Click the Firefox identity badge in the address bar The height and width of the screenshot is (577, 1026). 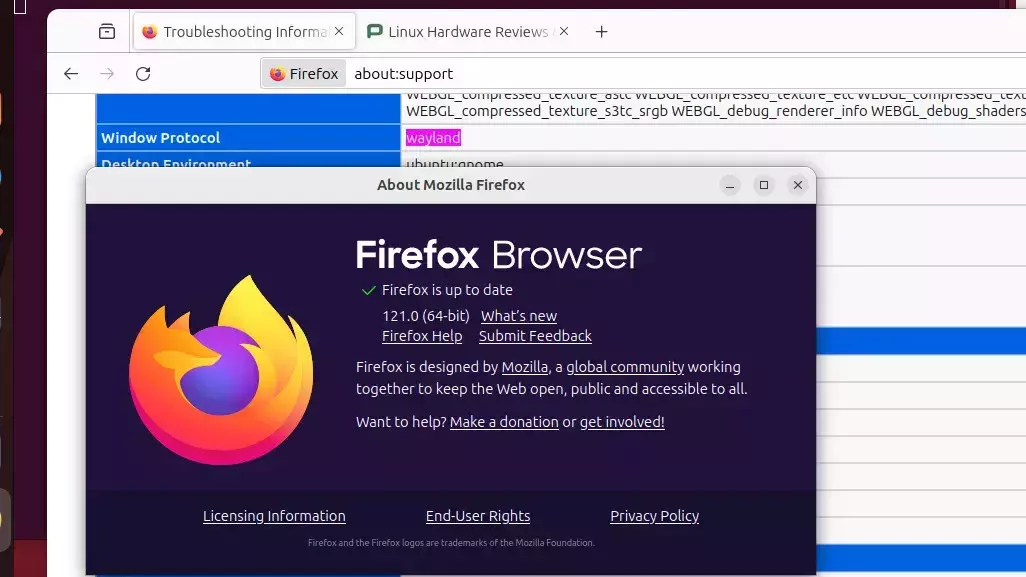click(x=304, y=74)
